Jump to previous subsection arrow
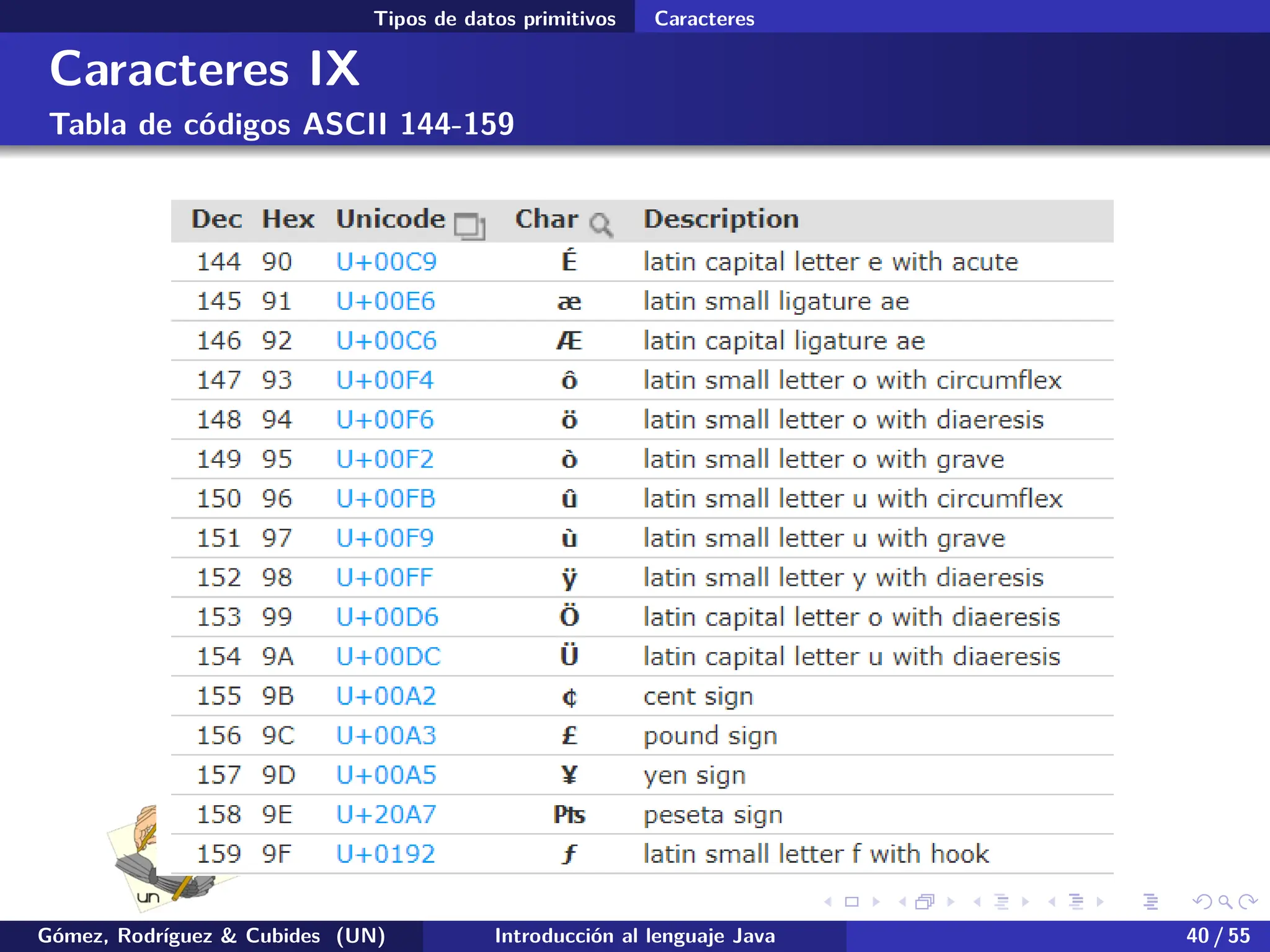The width and height of the screenshot is (1270, 952). (977, 902)
